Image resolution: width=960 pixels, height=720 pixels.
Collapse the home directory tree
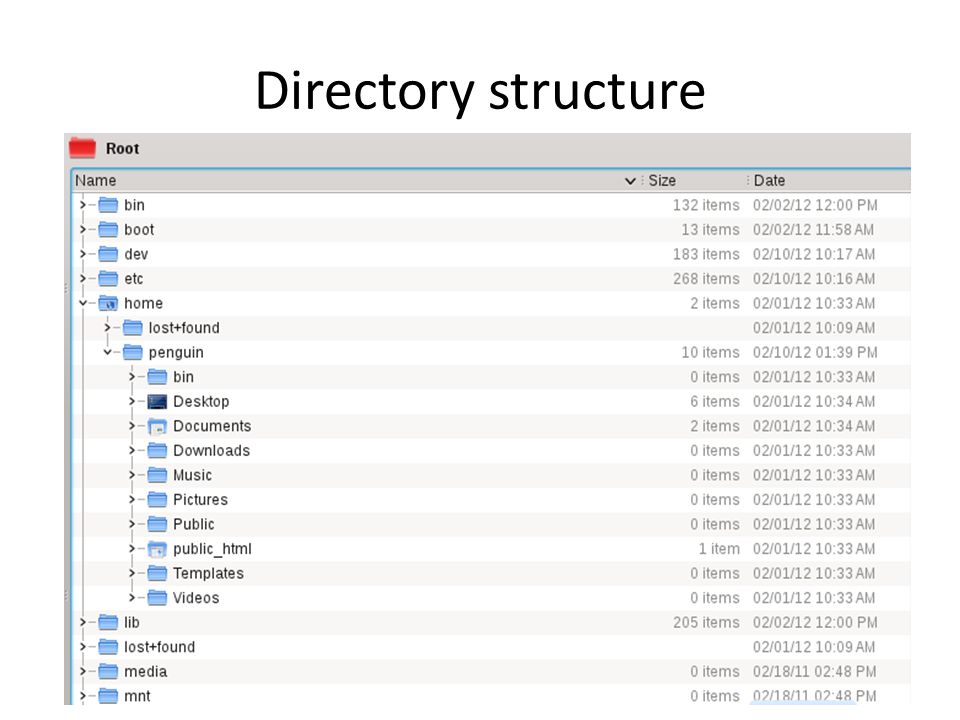click(x=83, y=303)
